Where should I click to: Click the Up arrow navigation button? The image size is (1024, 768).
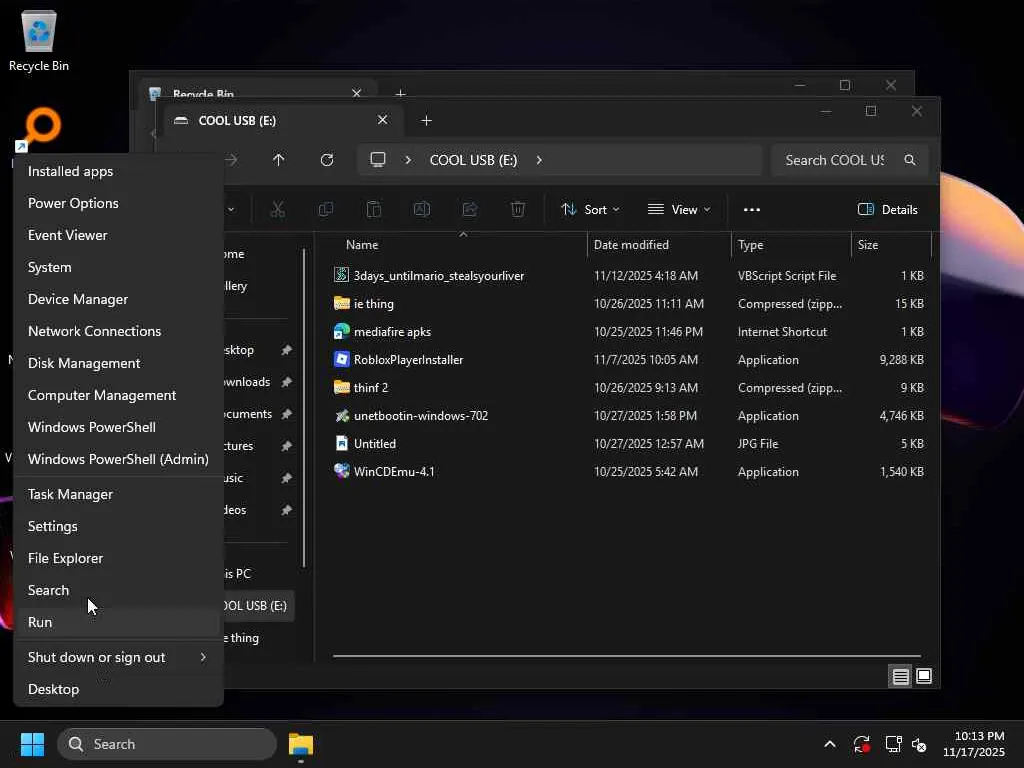(x=279, y=160)
